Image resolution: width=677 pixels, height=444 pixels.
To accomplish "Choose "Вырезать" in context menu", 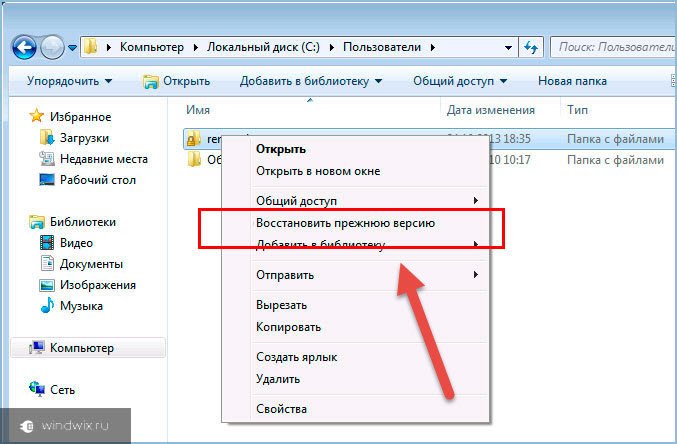I will tap(281, 305).
